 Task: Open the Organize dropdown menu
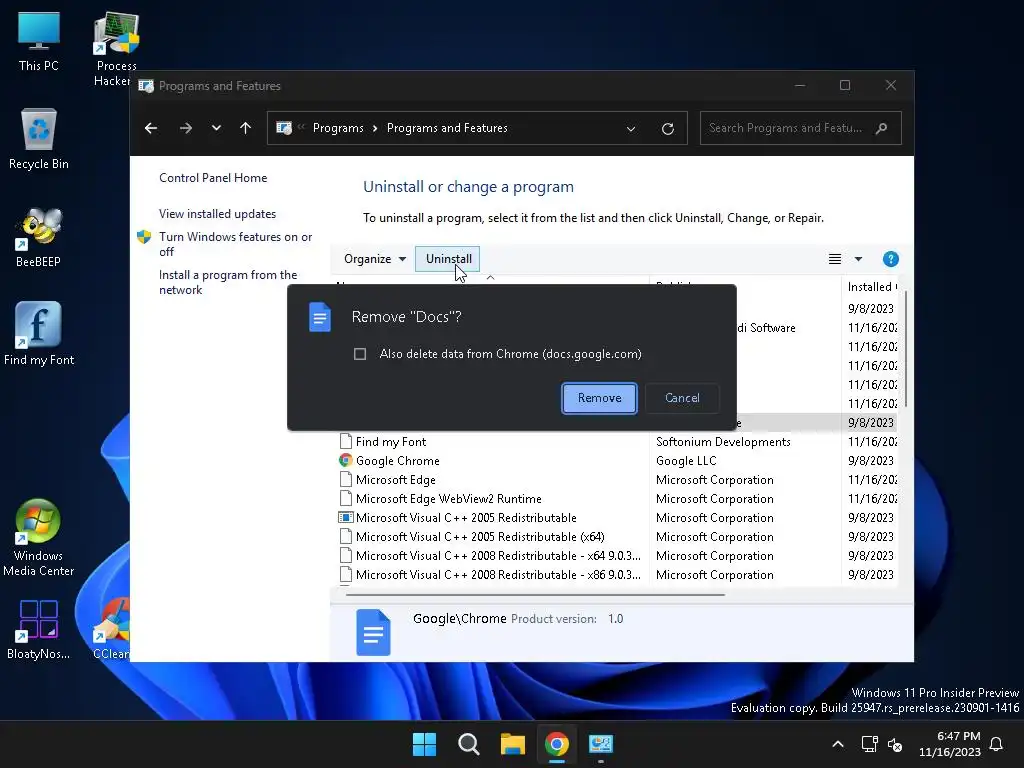pyautogui.click(x=375, y=259)
